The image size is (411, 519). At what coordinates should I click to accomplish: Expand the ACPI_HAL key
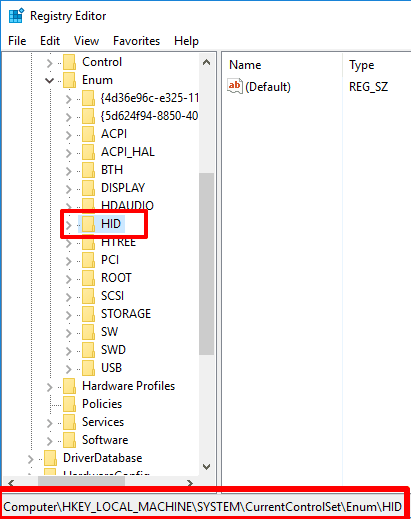coord(69,152)
